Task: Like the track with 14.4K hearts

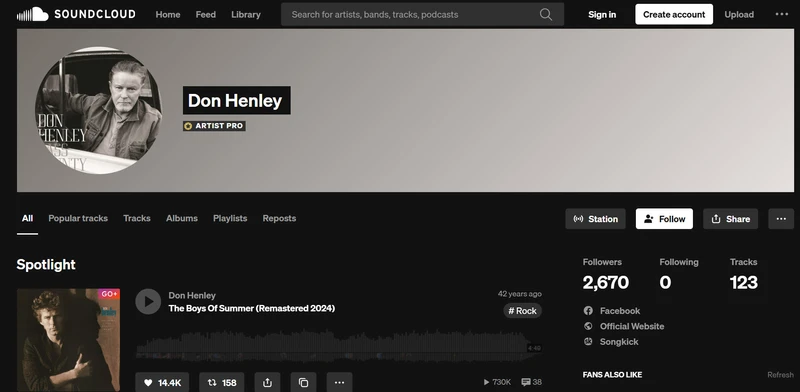Action: pyautogui.click(x=162, y=383)
